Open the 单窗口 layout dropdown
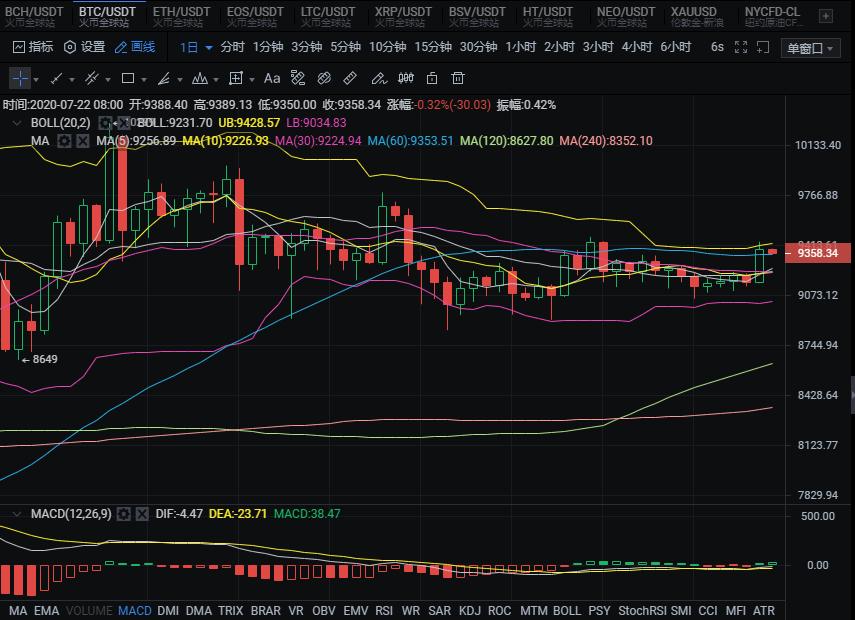This screenshot has height=620, width=855. click(810, 48)
